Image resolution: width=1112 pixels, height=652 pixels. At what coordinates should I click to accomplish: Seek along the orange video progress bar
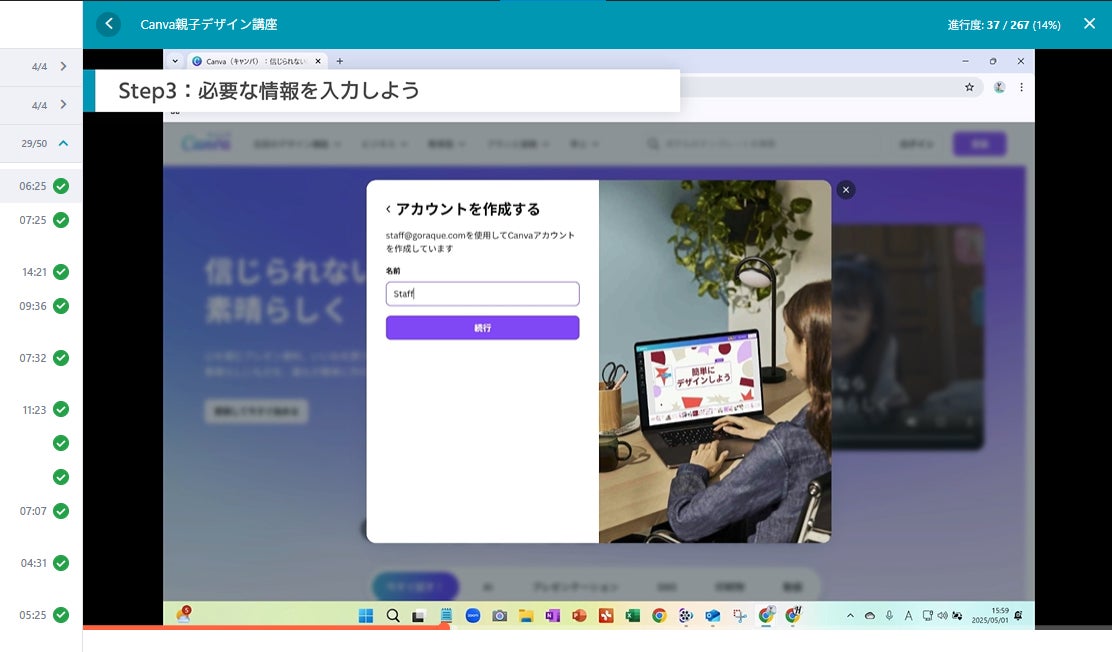click(x=266, y=627)
